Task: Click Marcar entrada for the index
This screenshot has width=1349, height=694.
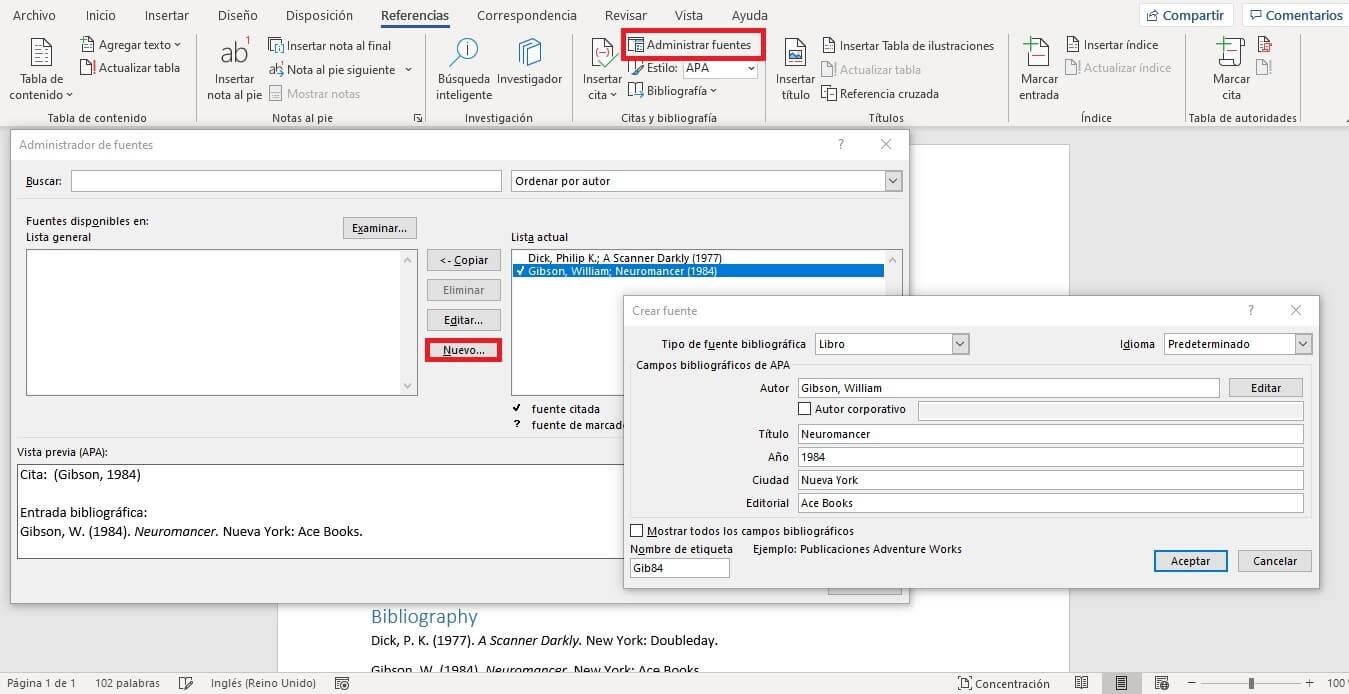Action: point(1037,70)
